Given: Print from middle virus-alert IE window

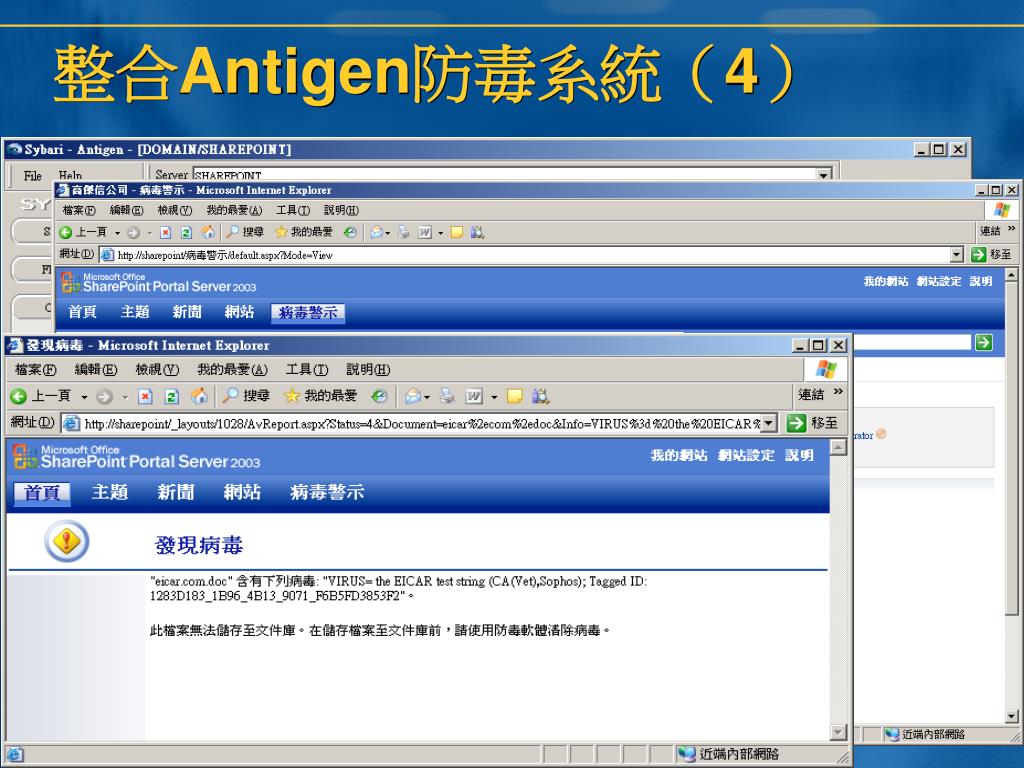Looking at the screenshot, I should click(404, 232).
